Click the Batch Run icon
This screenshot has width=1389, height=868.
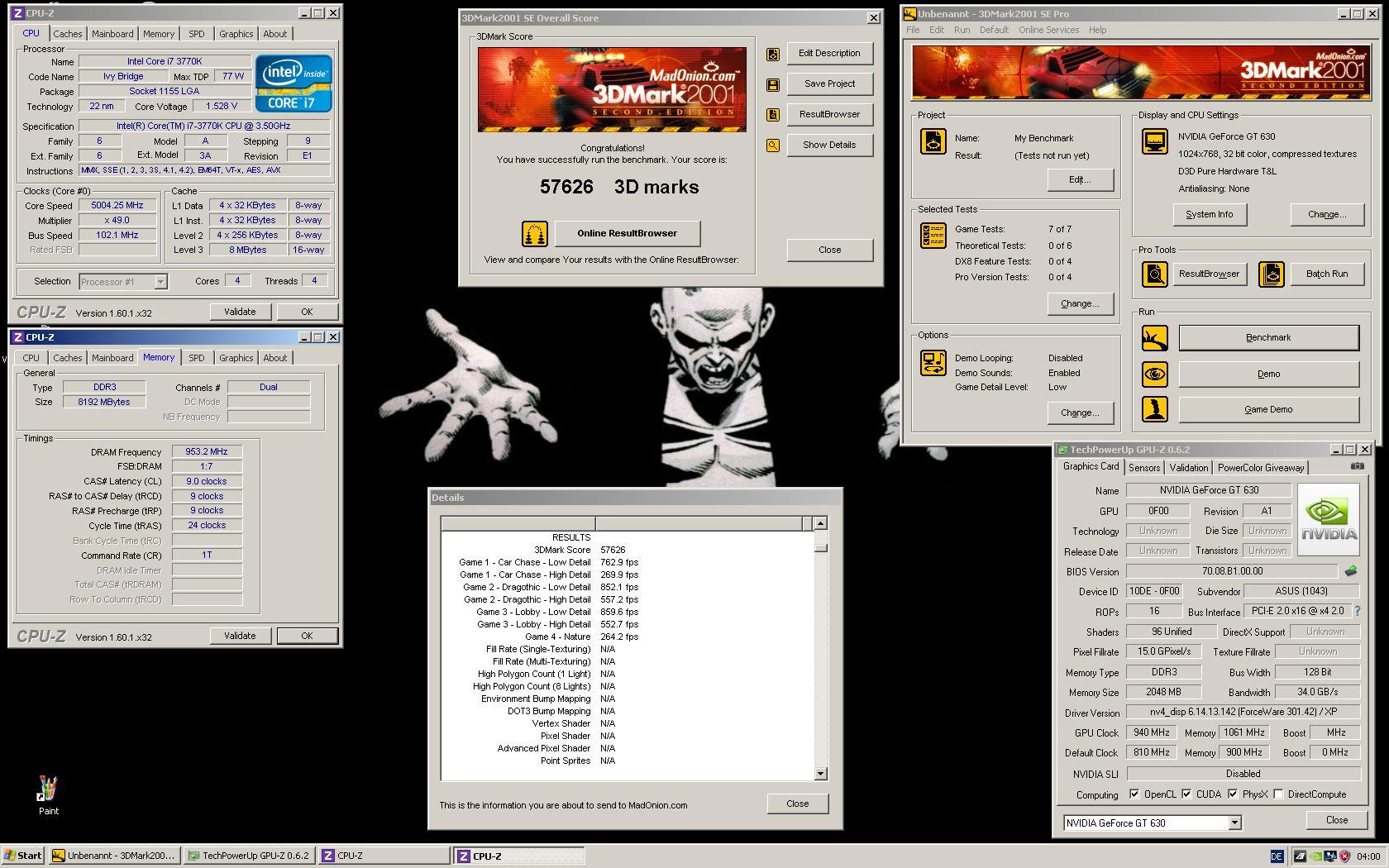1272,274
